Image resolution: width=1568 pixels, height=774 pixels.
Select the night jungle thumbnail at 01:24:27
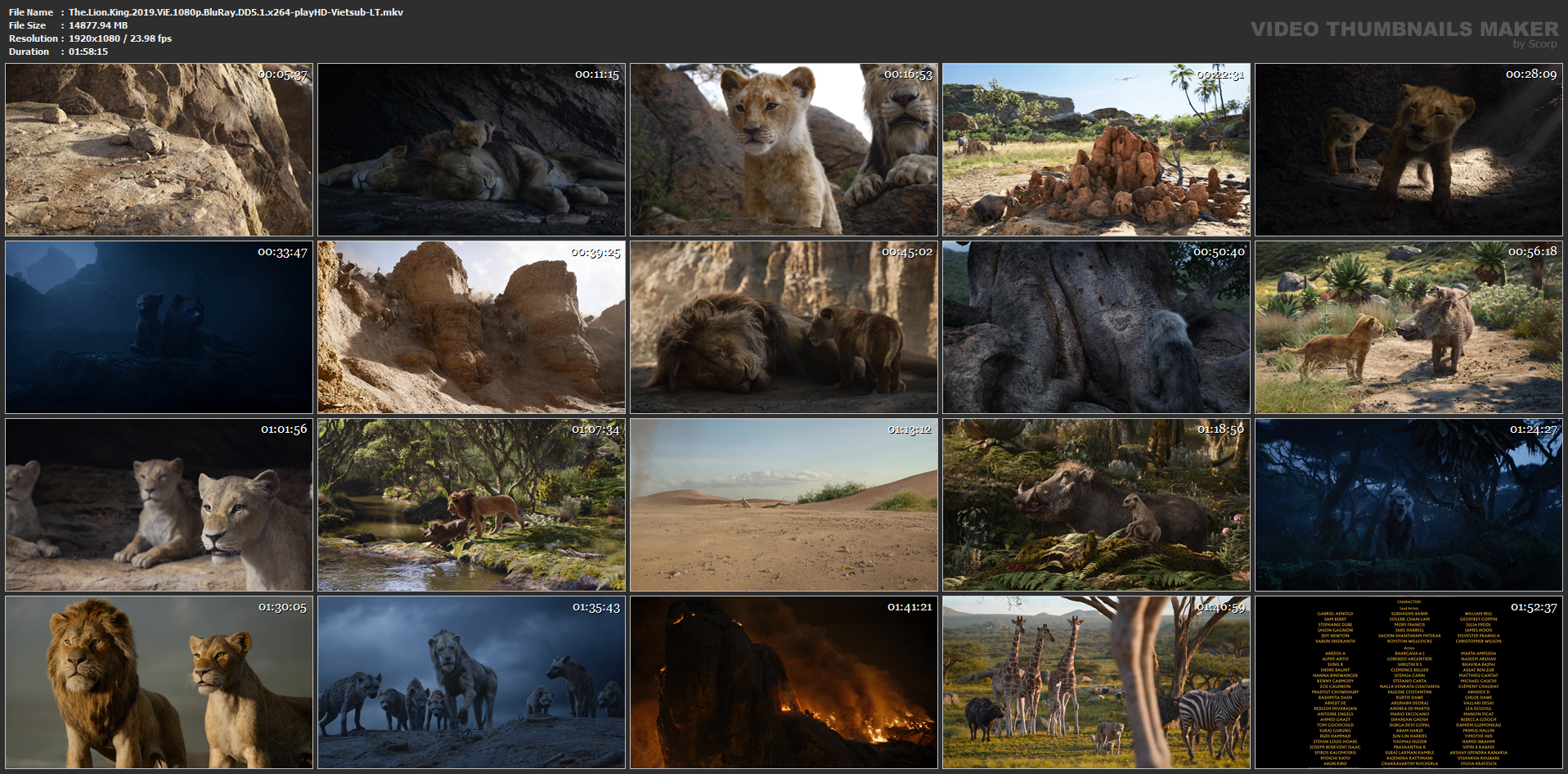(1409, 505)
